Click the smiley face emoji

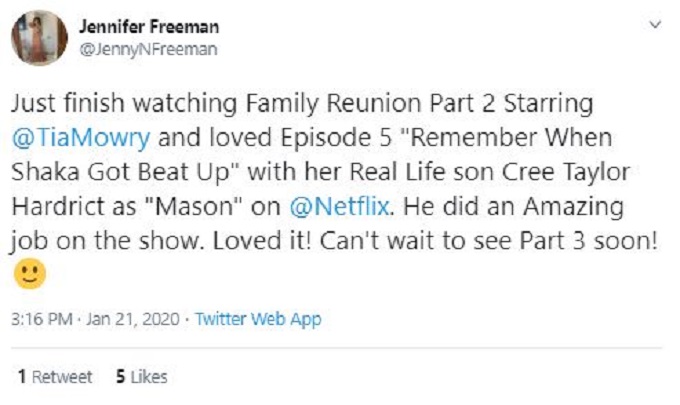click(28, 273)
